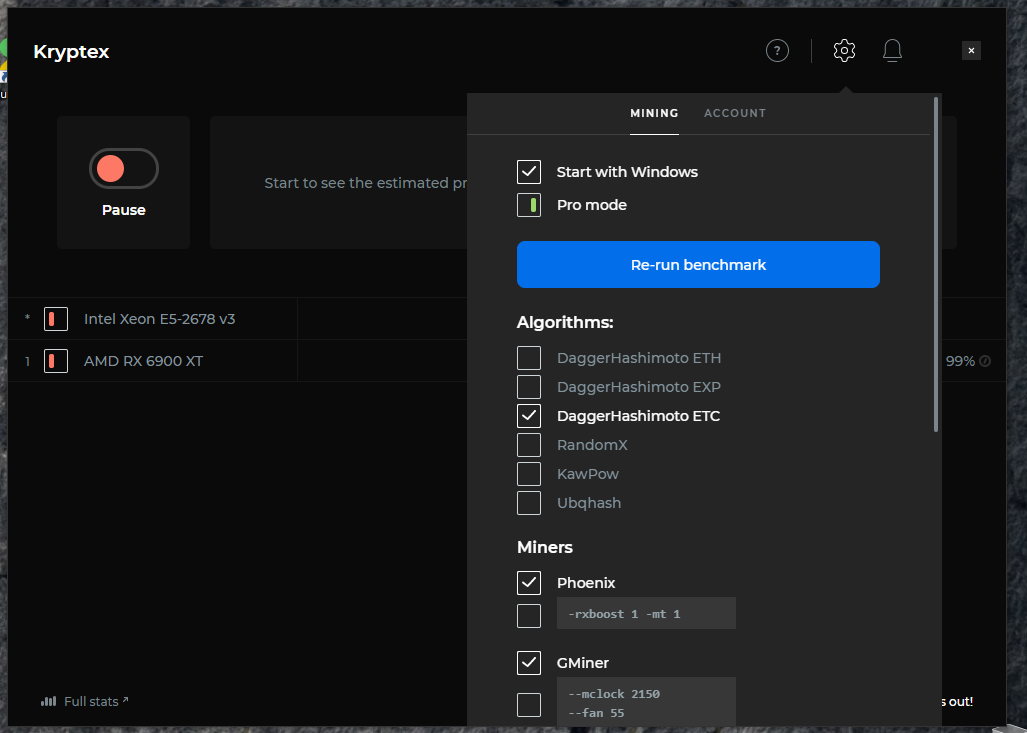
Task: Switch to the MINING tab
Action: click(654, 113)
